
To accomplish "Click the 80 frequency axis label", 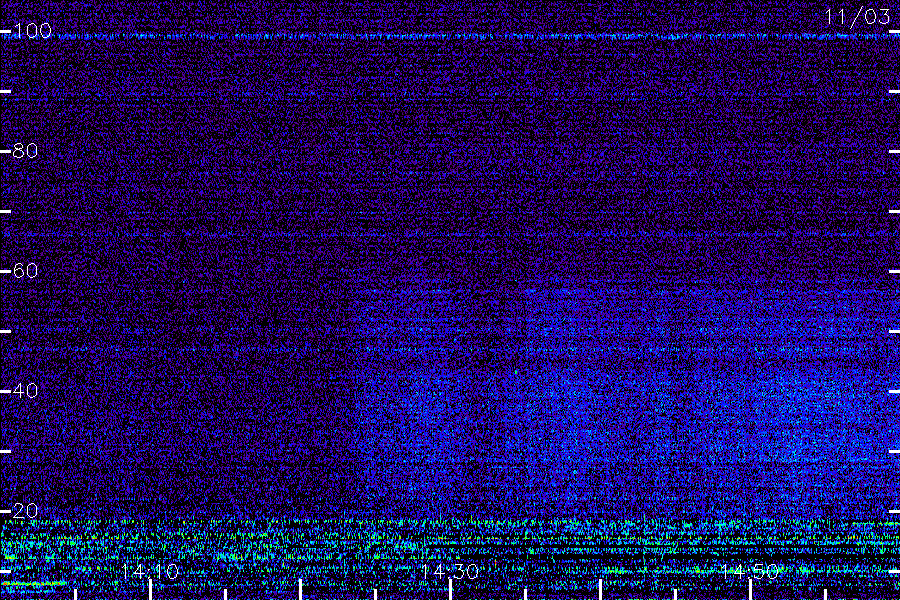I will [25, 151].
